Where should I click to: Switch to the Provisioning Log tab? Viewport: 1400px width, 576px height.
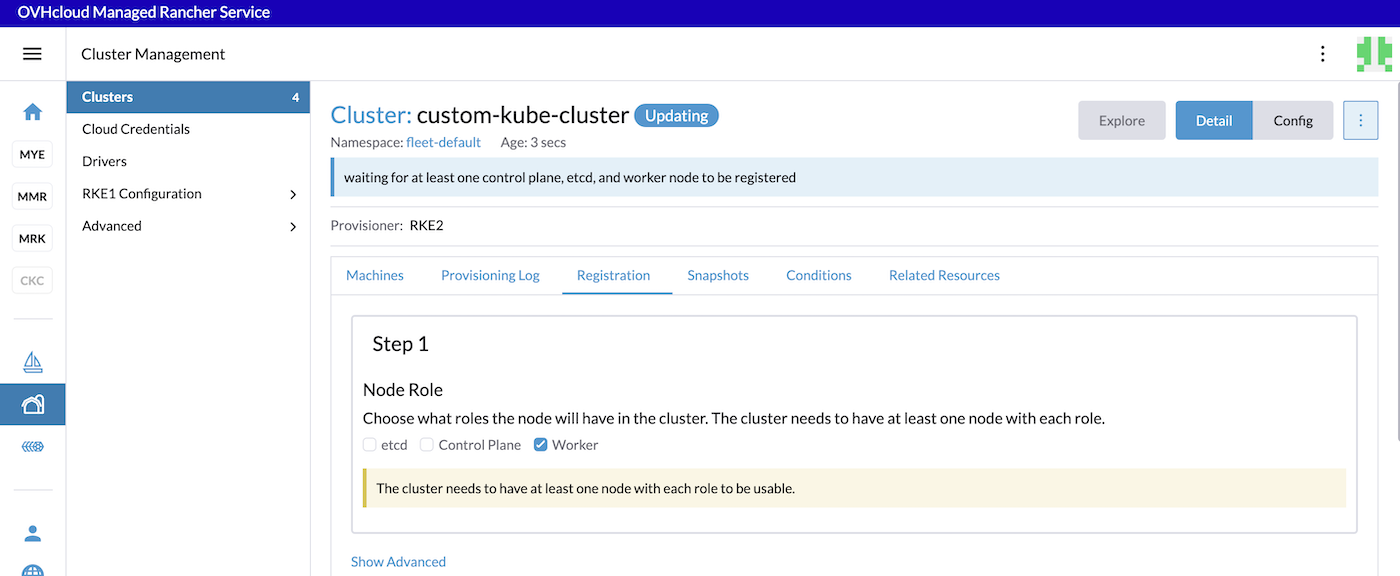[x=490, y=274]
